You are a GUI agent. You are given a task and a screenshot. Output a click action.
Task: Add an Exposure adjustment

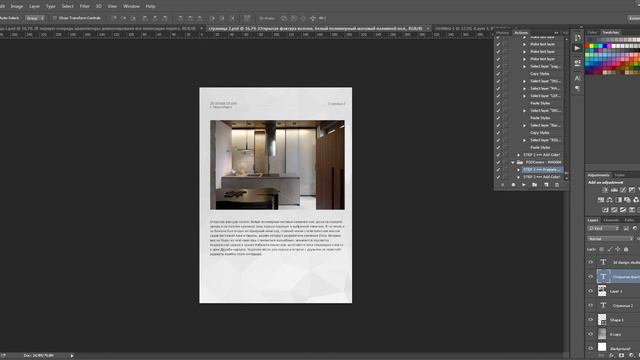click(x=632, y=190)
